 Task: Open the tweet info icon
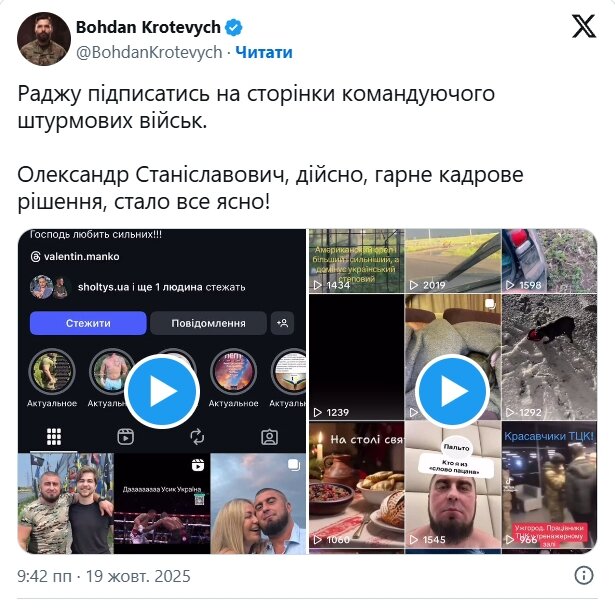[x=584, y=576]
